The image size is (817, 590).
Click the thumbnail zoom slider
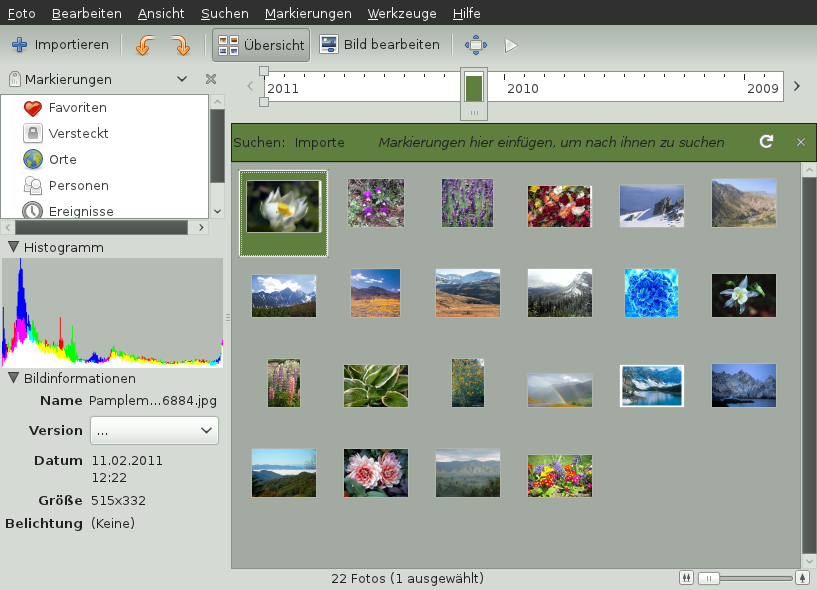[745, 578]
